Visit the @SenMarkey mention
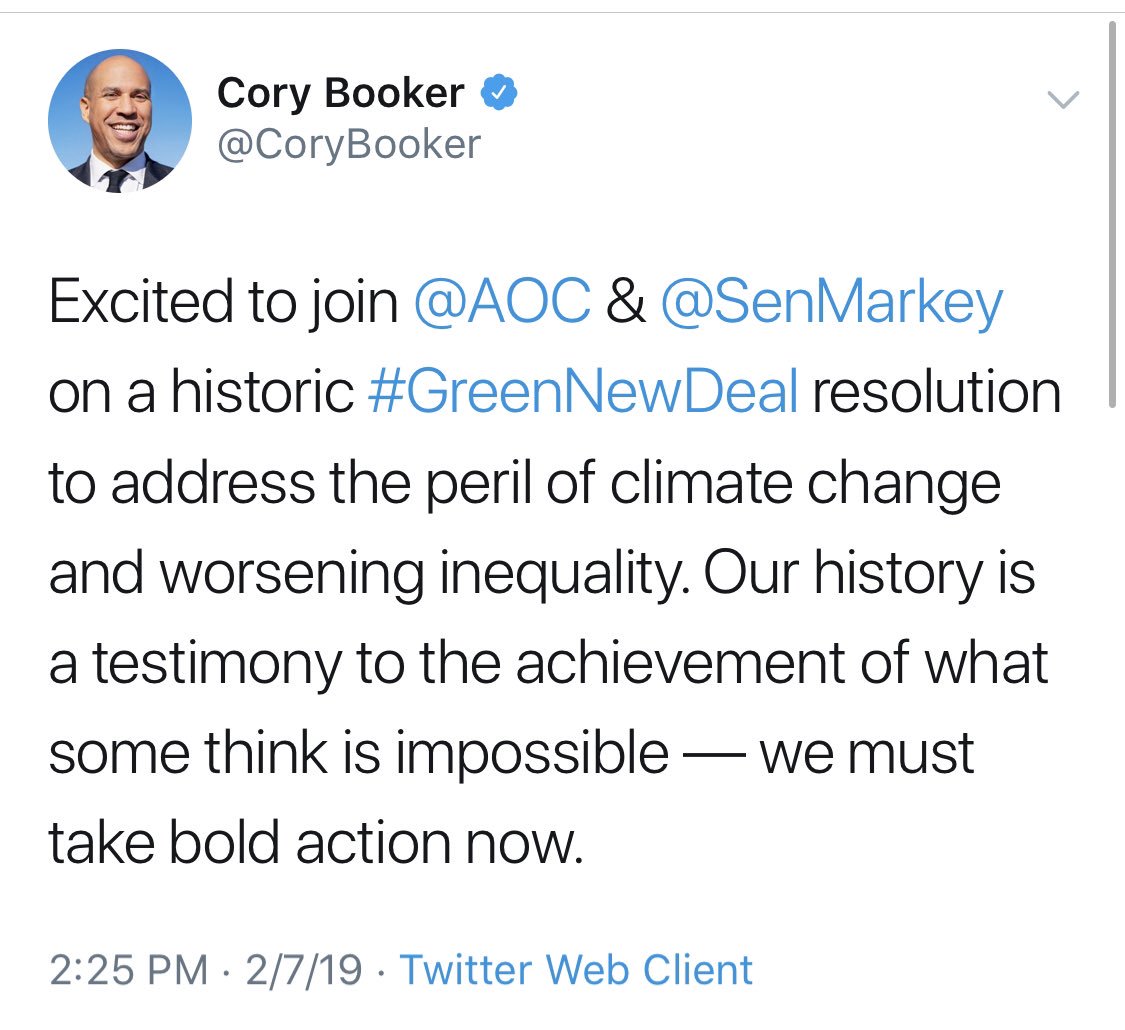 coord(830,303)
